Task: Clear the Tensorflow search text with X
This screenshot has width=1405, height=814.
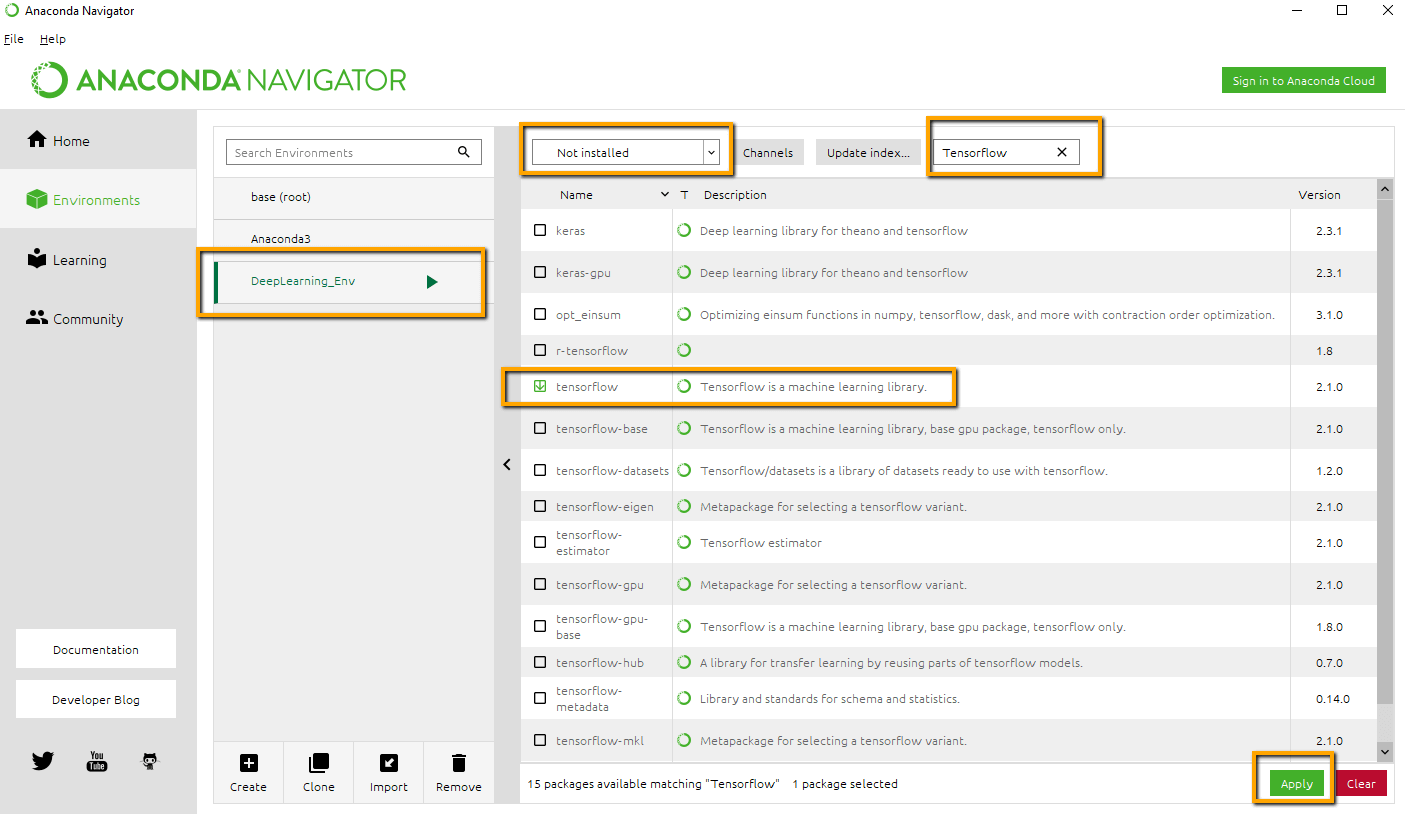Action: point(1062,152)
